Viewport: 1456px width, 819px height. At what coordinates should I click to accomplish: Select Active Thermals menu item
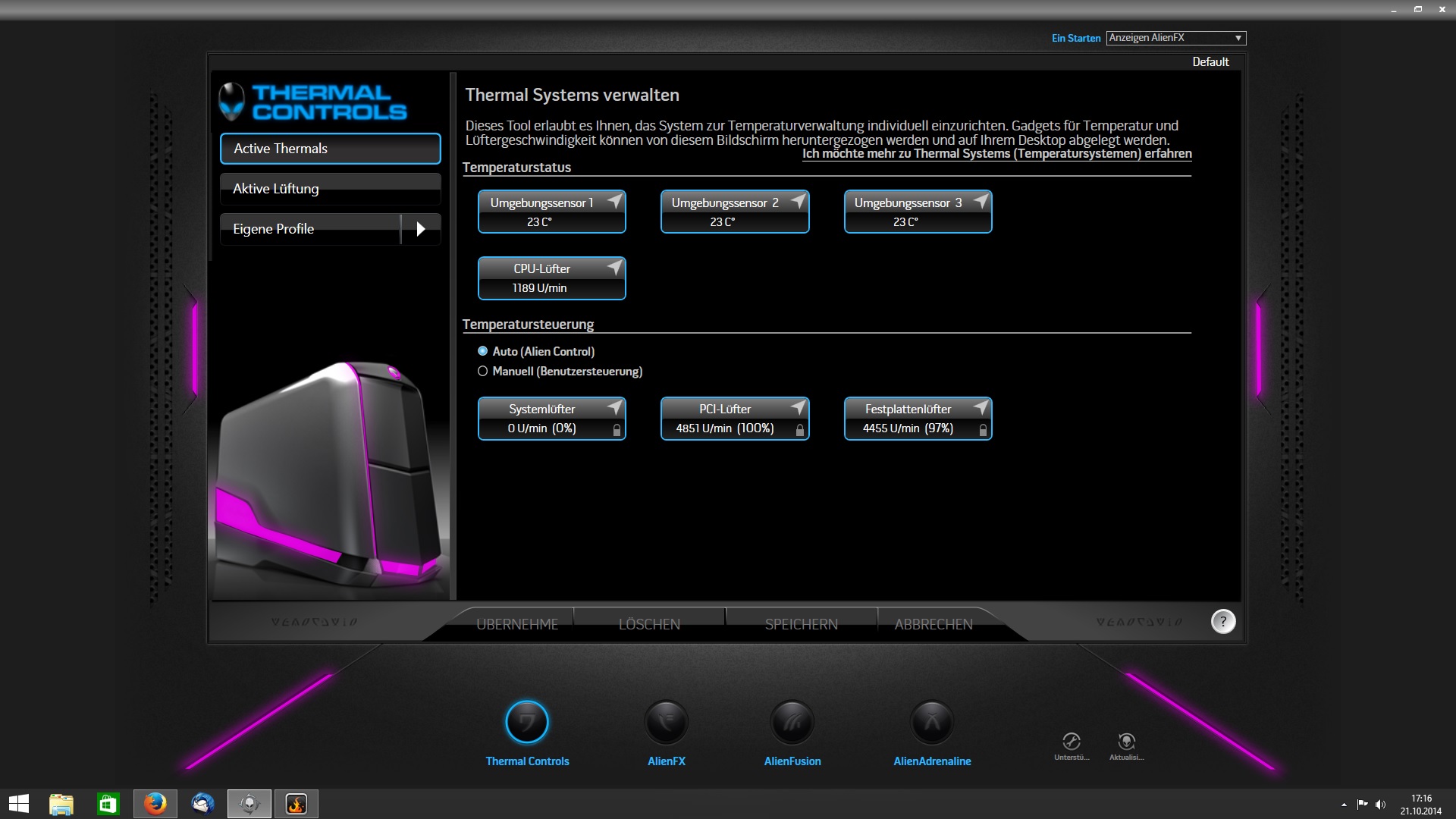(330, 149)
